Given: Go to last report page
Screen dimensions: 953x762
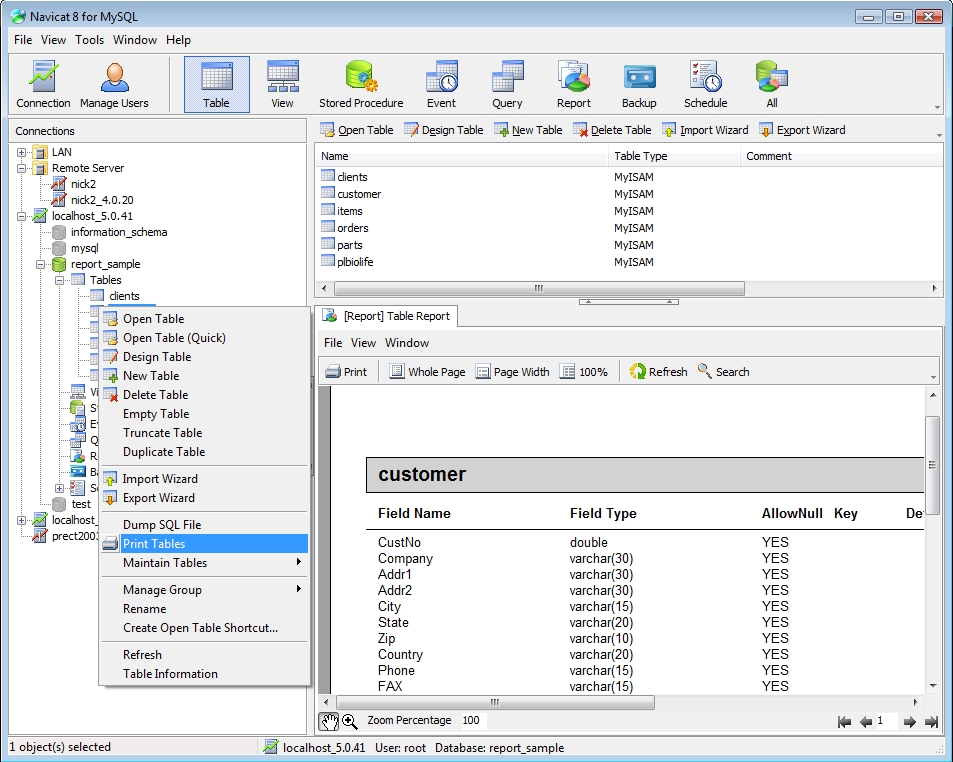Looking at the screenshot, I should coord(931,722).
